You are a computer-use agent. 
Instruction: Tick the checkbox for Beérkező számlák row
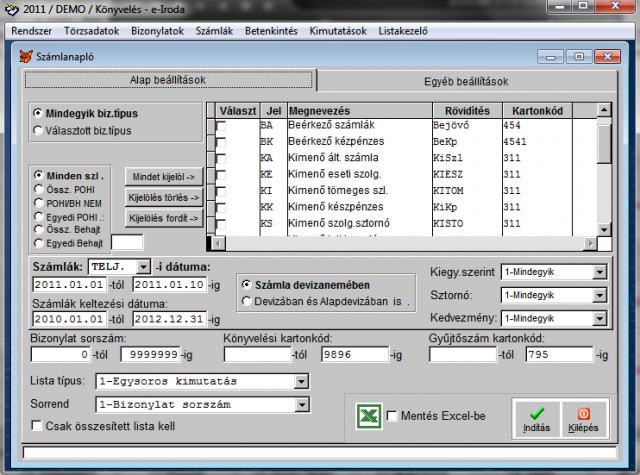pos(220,127)
